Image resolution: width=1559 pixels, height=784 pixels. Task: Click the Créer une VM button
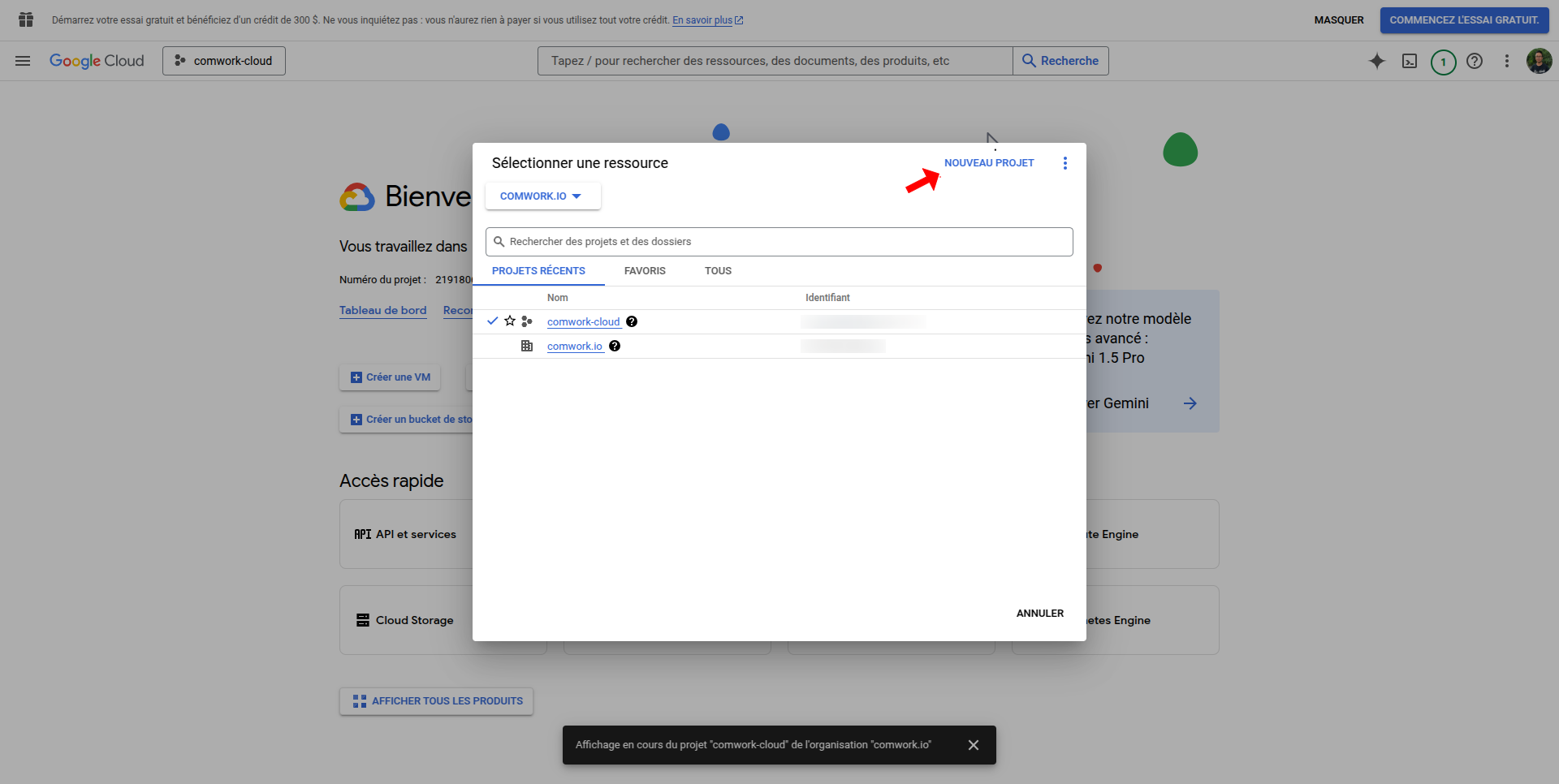point(390,377)
